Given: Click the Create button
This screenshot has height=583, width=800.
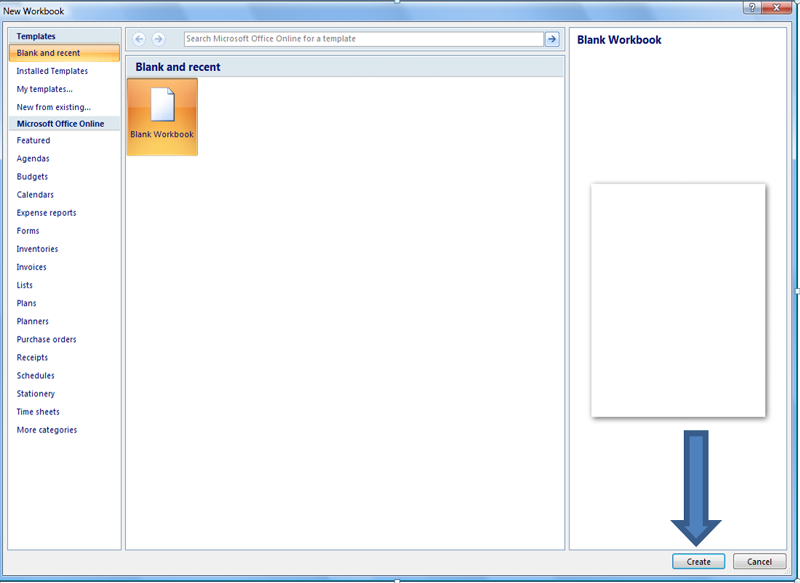Looking at the screenshot, I should click(x=698, y=562).
